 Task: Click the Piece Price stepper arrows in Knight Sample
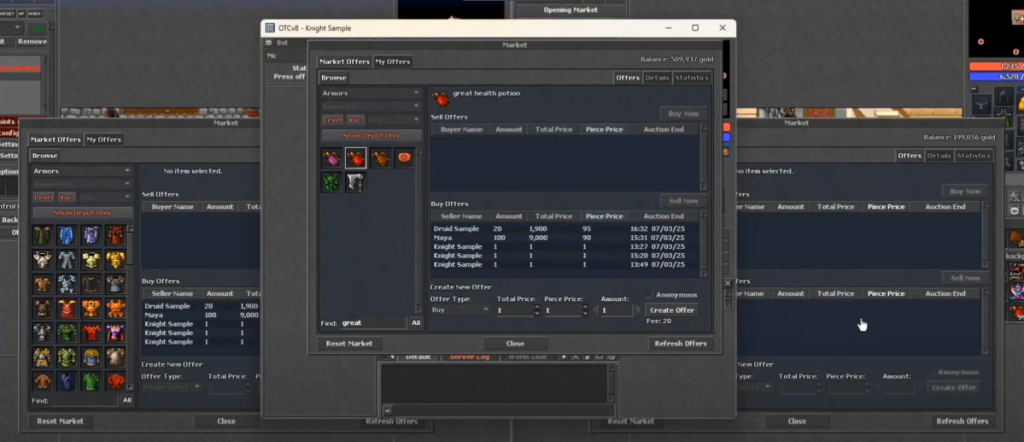click(x=584, y=310)
